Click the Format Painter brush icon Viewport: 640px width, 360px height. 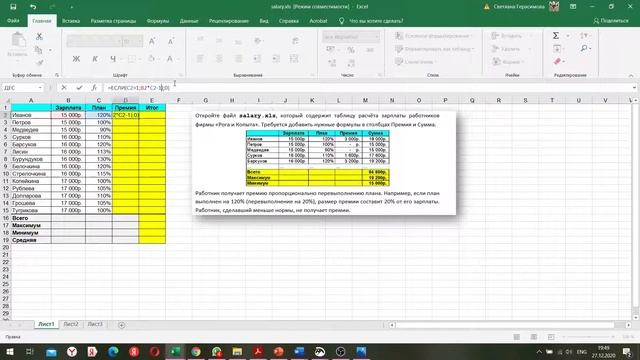(x=40, y=62)
